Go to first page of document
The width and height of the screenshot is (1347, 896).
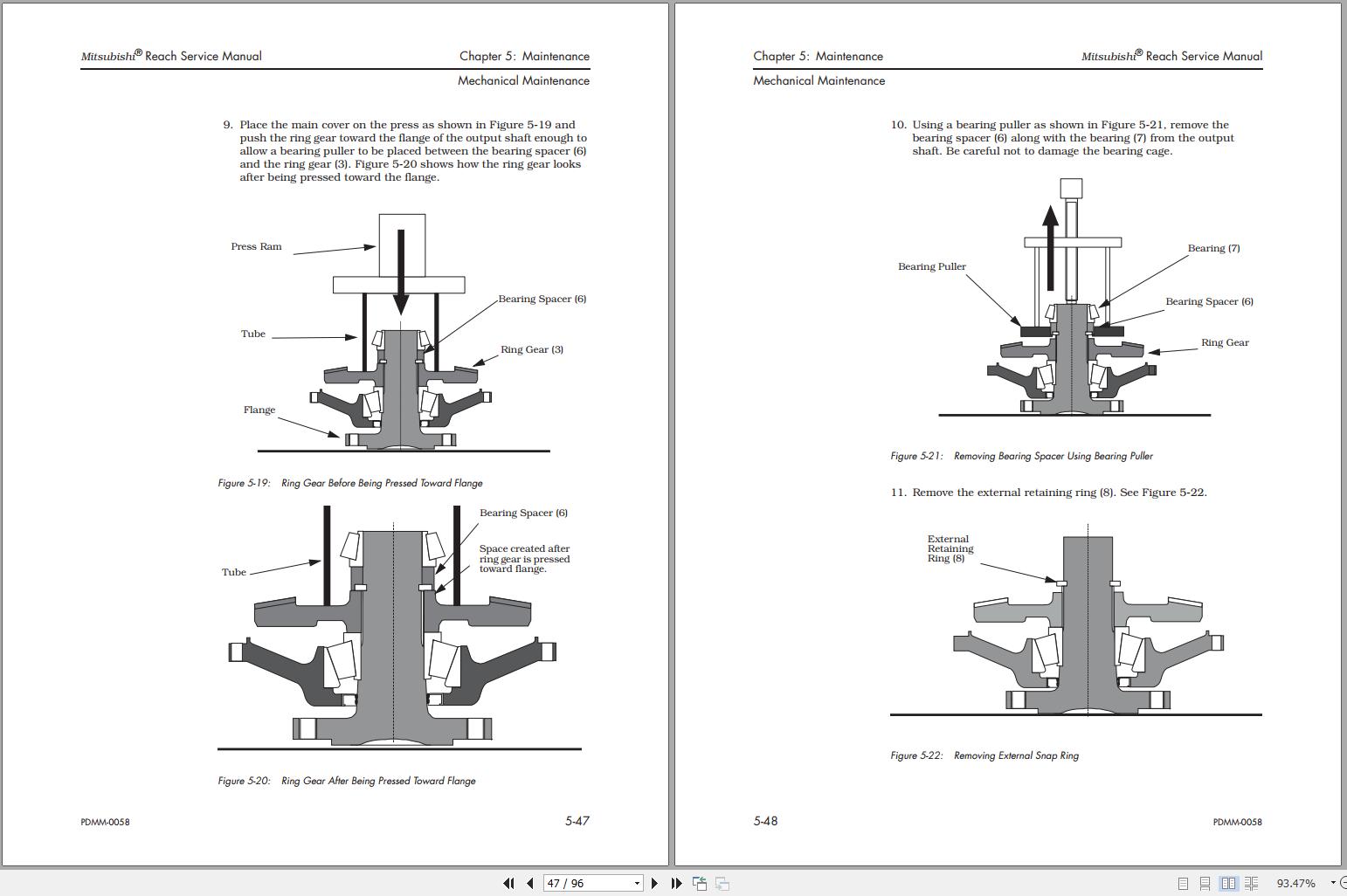508,883
